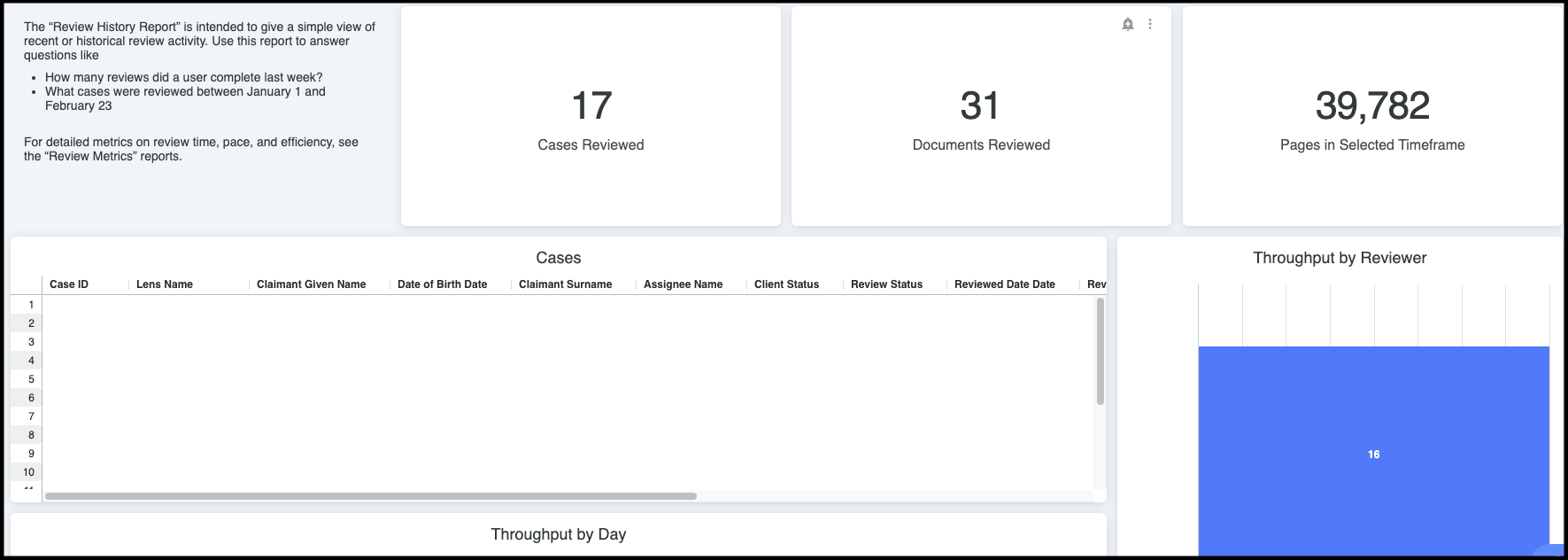
Task: Click the Cases Reviewed metric card
Action: coord(591,115)
